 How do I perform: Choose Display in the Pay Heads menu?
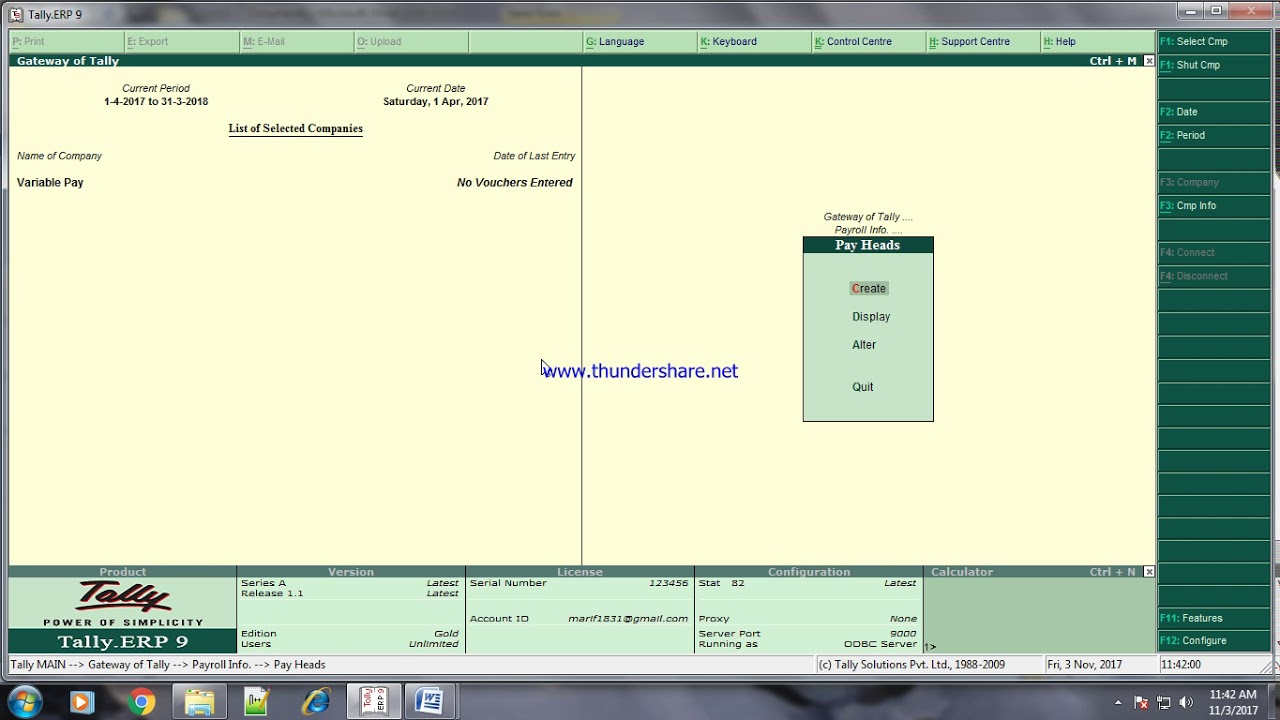[x=871, y=316]
